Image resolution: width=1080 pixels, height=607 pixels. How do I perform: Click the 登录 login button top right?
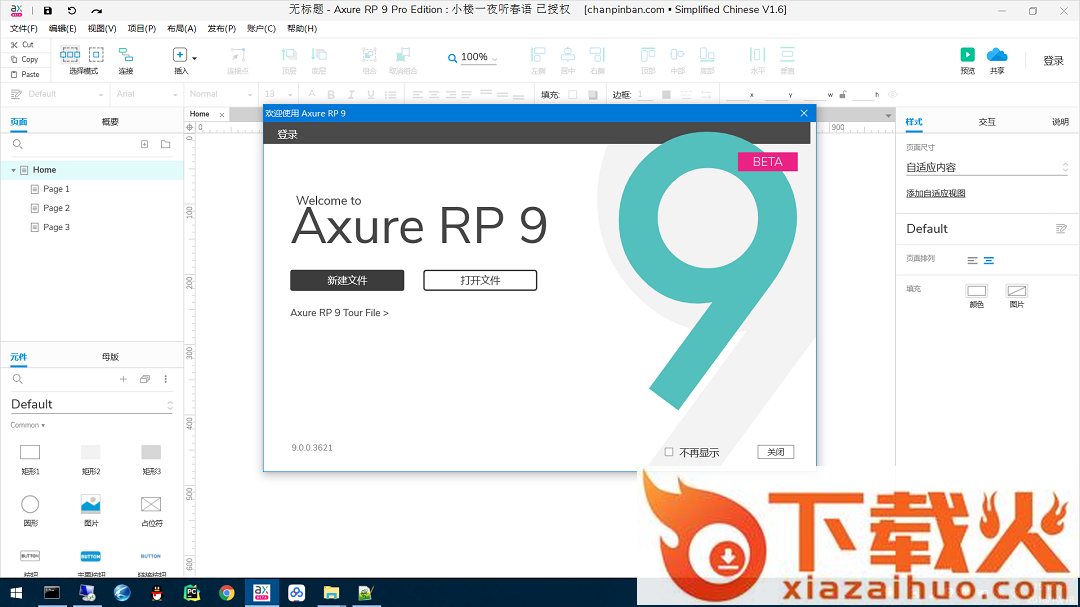click(1053, 61)
